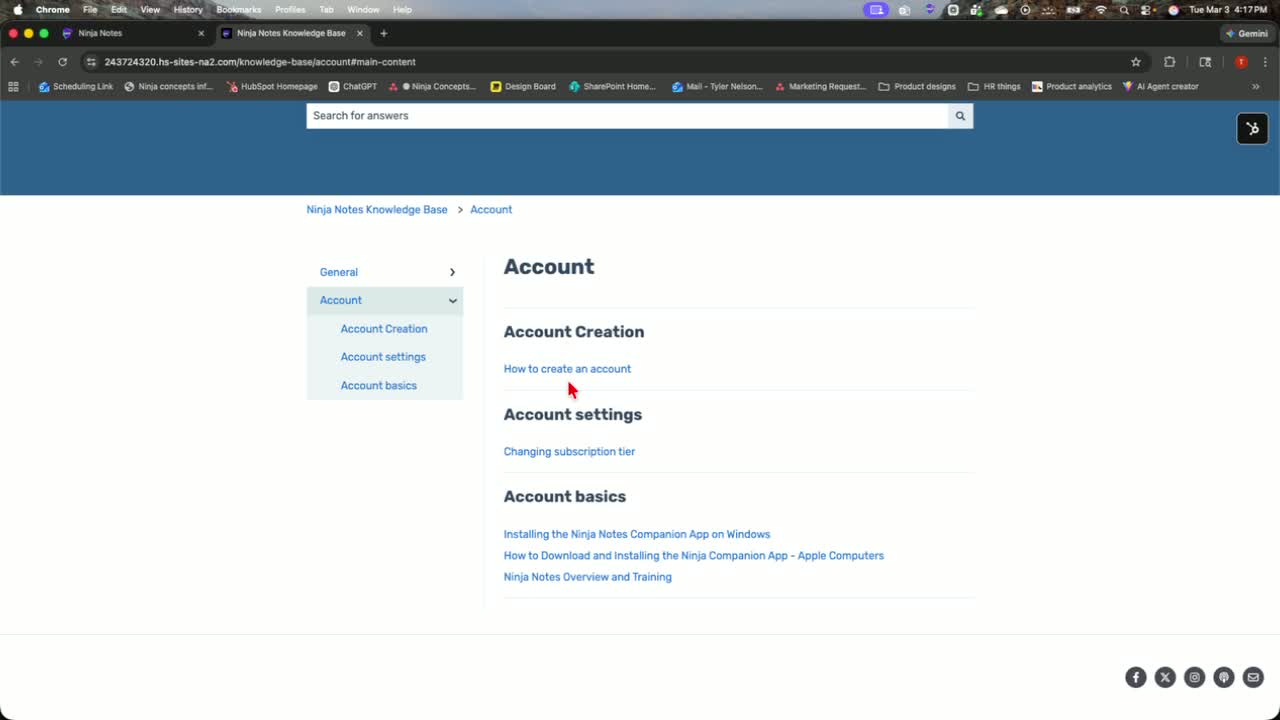The image size is (1280, 720).
Task: Open the ChatGPT bookmark
Action: [353, 87]
